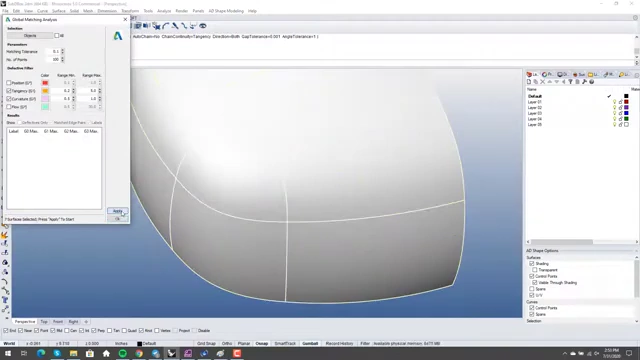Toggle Grid Snap in the status bar
The image size is (640, 360).
click(x=206, y=344)
